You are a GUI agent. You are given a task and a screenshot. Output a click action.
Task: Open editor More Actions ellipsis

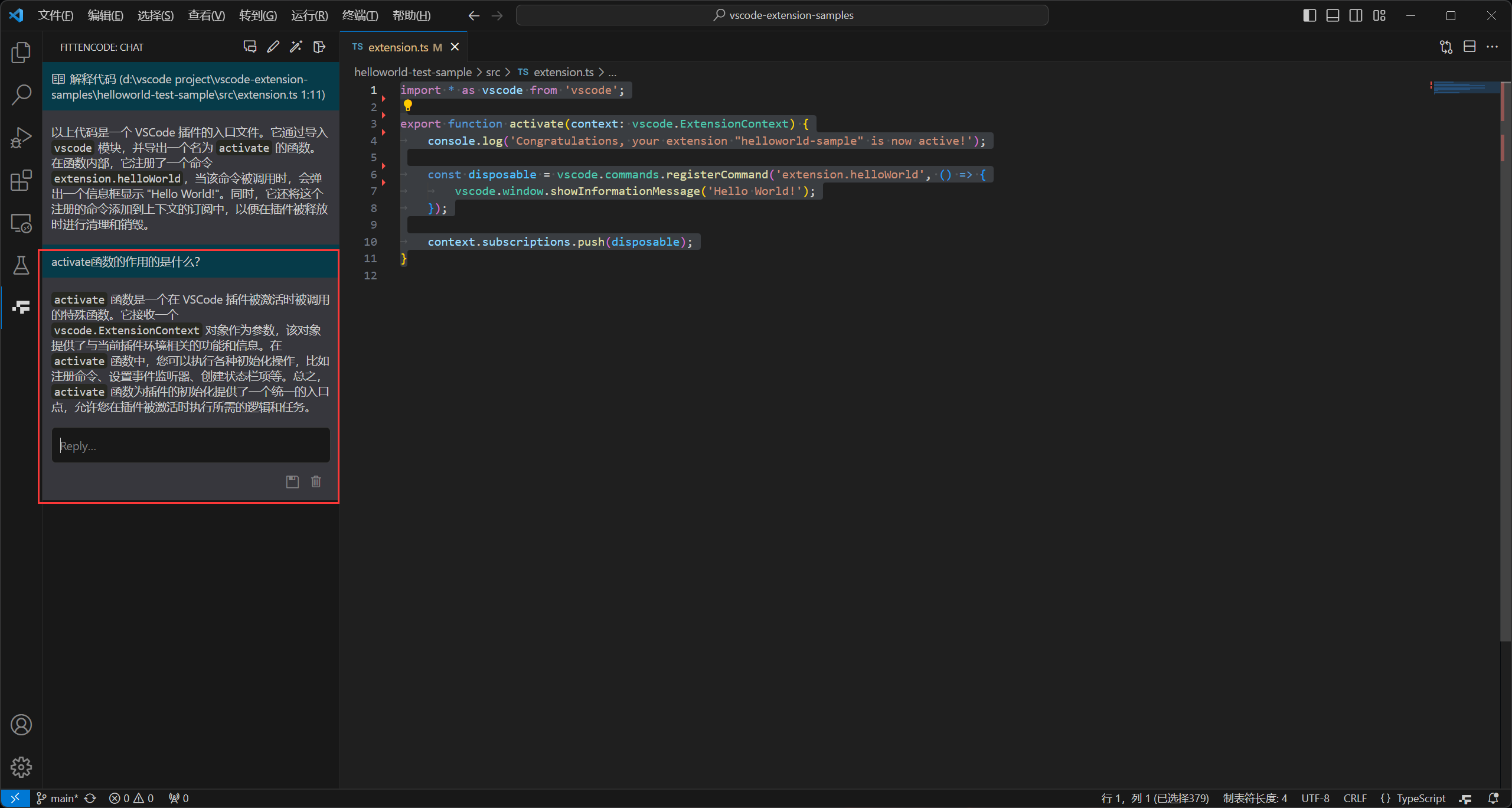pos(1493,47)
